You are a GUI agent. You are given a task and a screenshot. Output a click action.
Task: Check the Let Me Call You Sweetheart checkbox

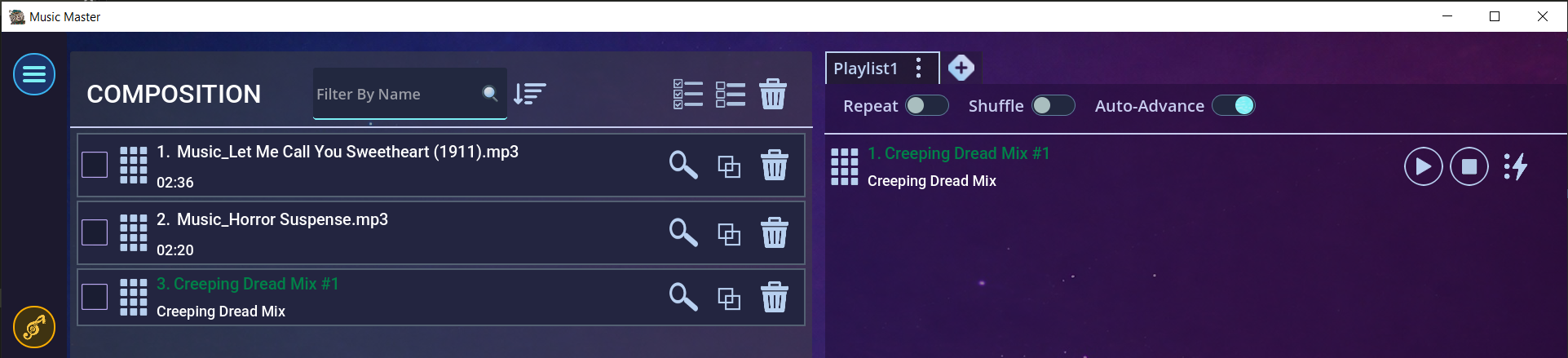(95, 165)
